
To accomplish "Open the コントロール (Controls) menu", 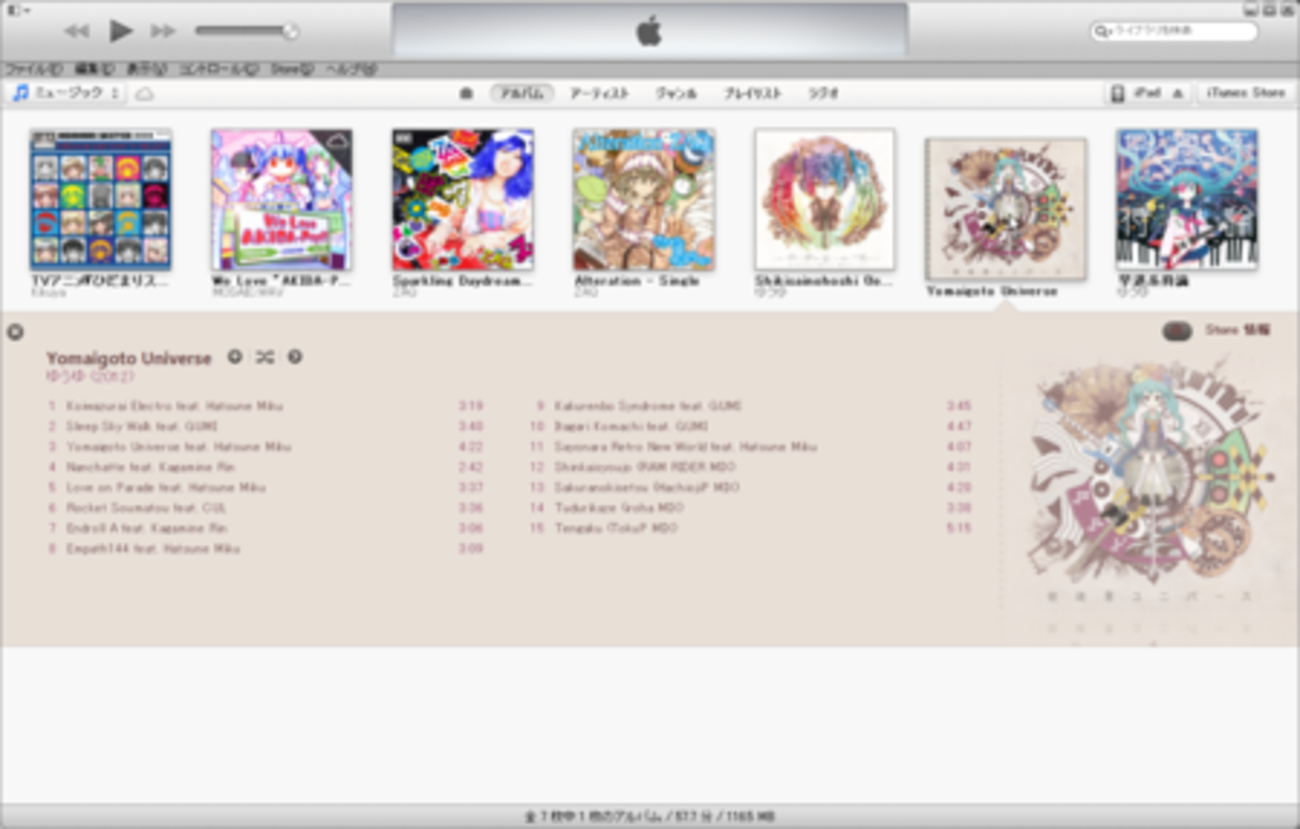I will 218,69.
